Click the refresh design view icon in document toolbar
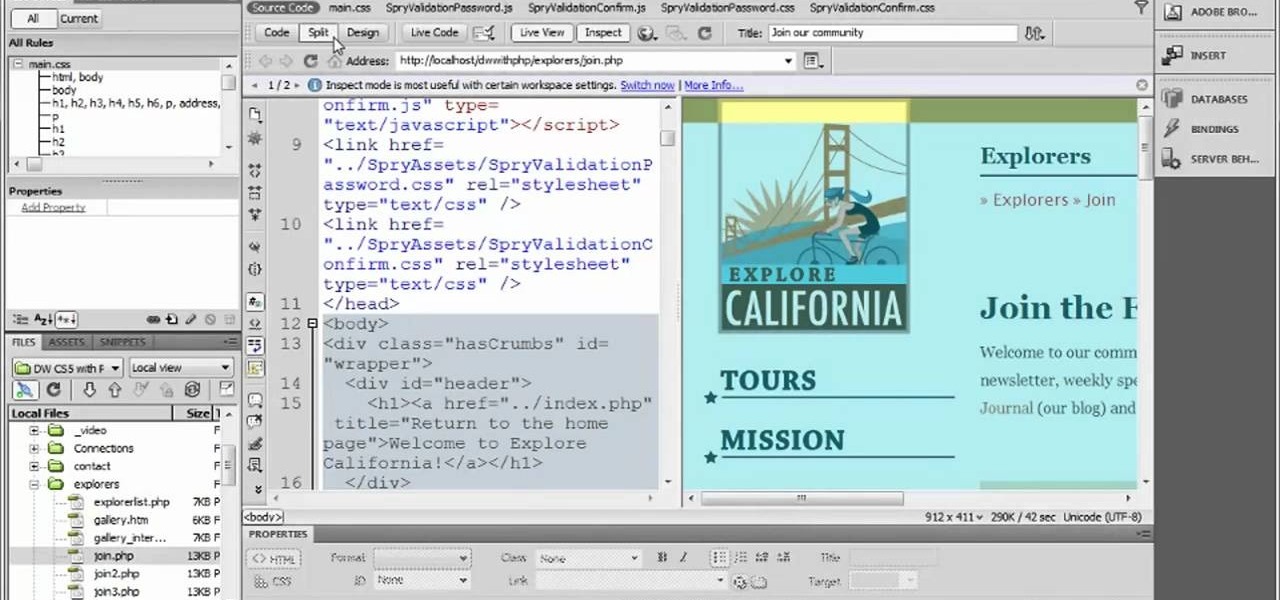Screen dimensions: 1280x600 tap(704, 33)
